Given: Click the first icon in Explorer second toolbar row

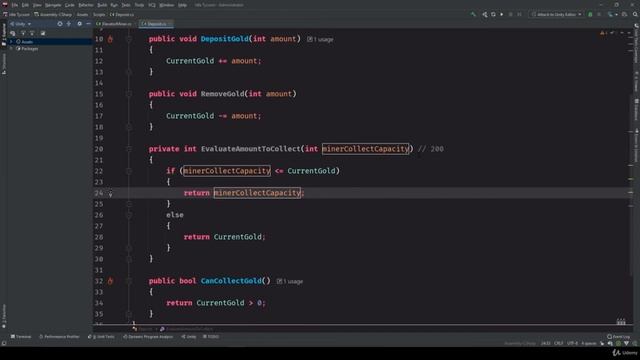Looking at the screenshot, I should tap(13, 33).
